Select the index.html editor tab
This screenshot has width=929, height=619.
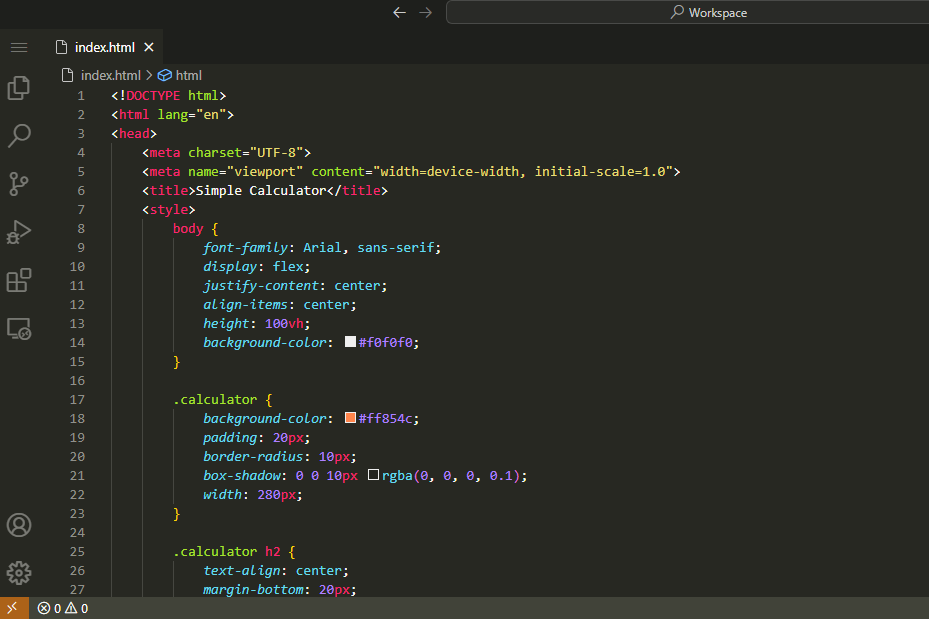click(x=104, y=47)
